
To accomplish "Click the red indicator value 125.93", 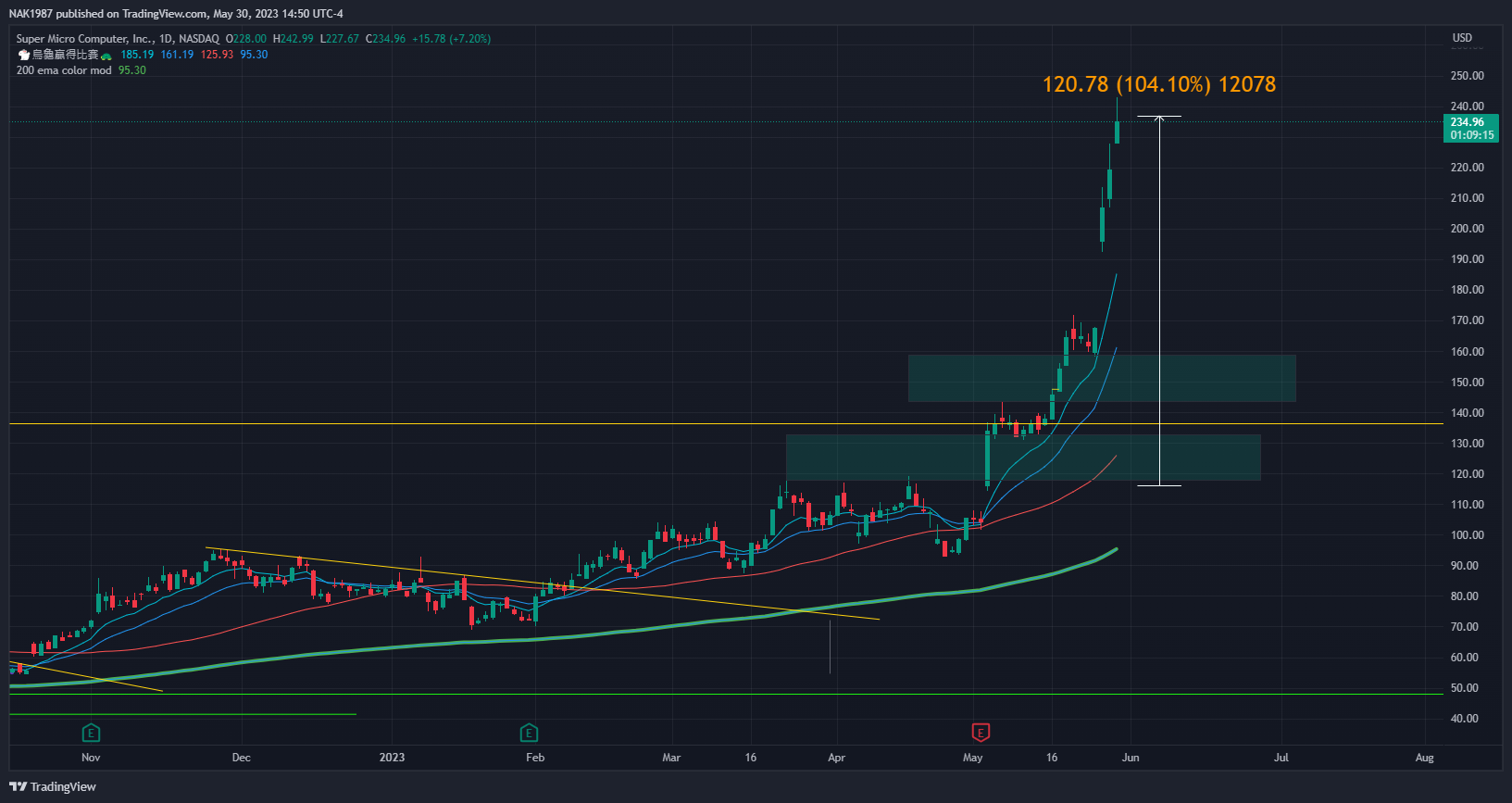I will click(x=217, y=55).
